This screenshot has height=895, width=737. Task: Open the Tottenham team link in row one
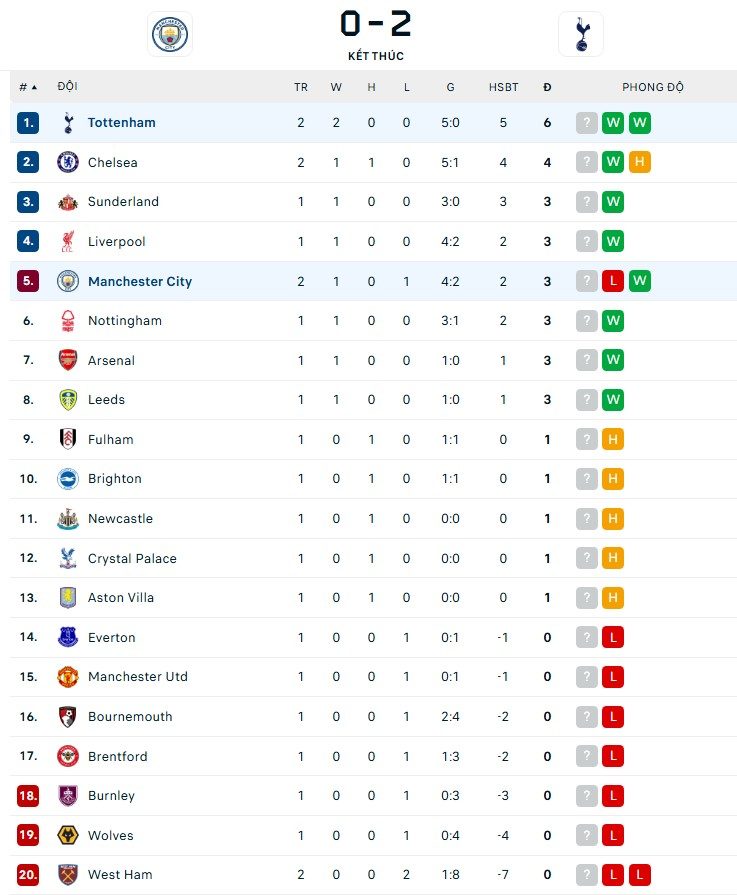click(122, 123)
